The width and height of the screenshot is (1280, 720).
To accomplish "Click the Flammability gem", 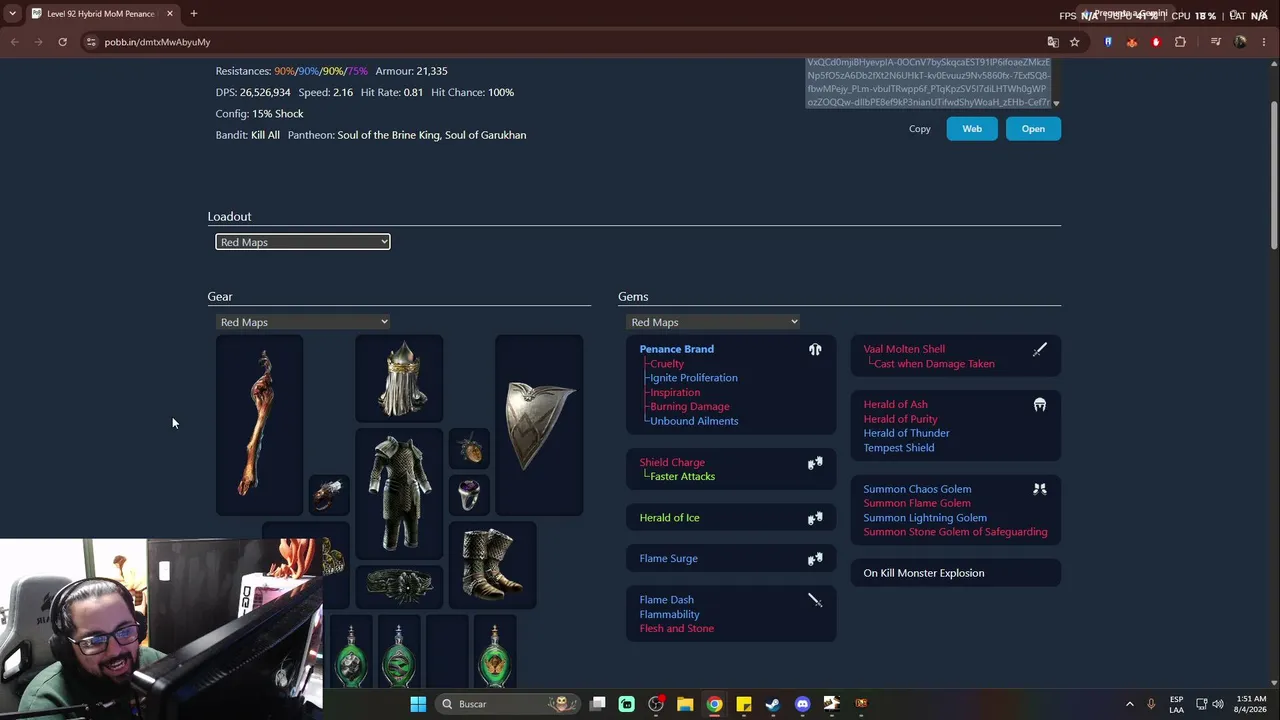I will coord(670,614).
